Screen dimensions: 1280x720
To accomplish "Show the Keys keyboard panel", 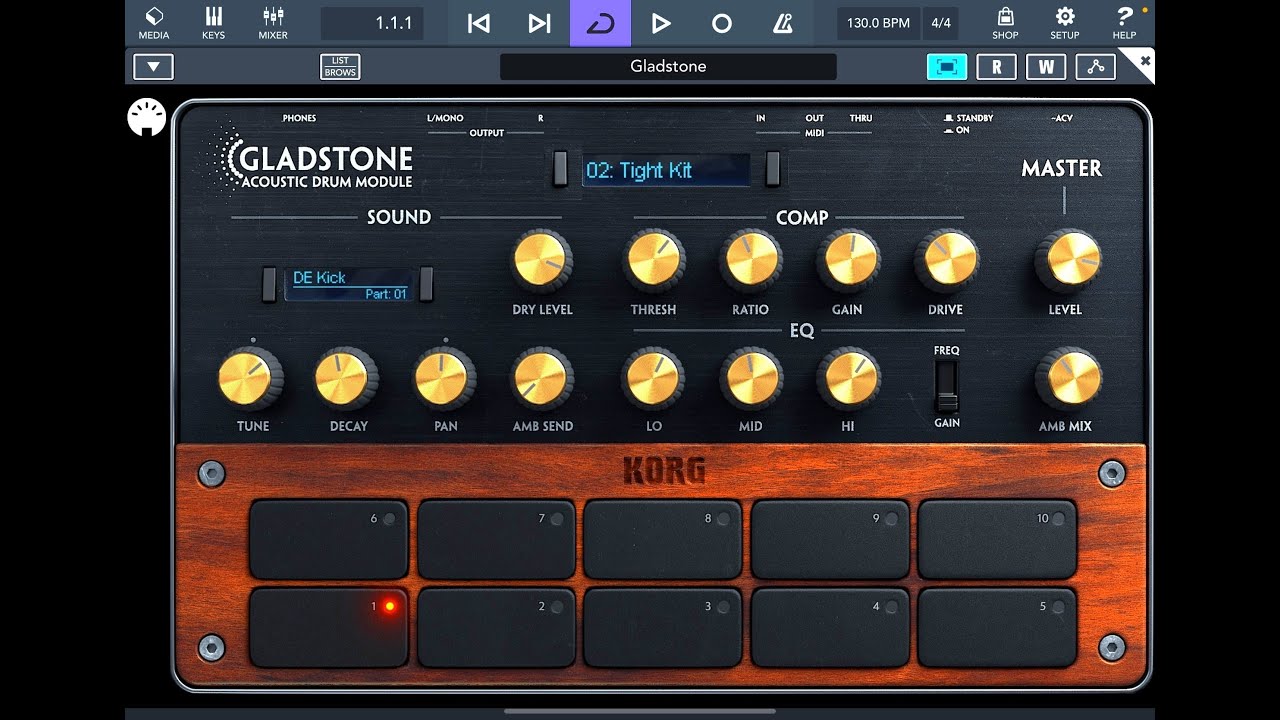I will [213, 23].
